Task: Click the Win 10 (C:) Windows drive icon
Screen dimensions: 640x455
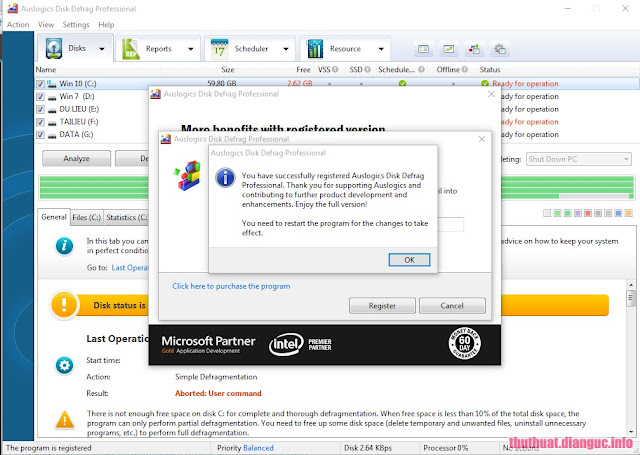Action: click(51, 84)
